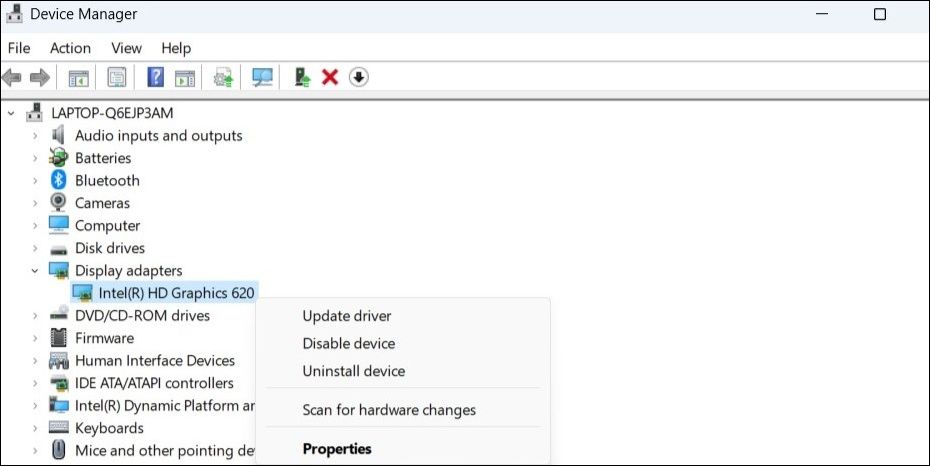Click the Audio inputs speaker icon
This screenshot has width=930, height=466.
pos(58,135)
